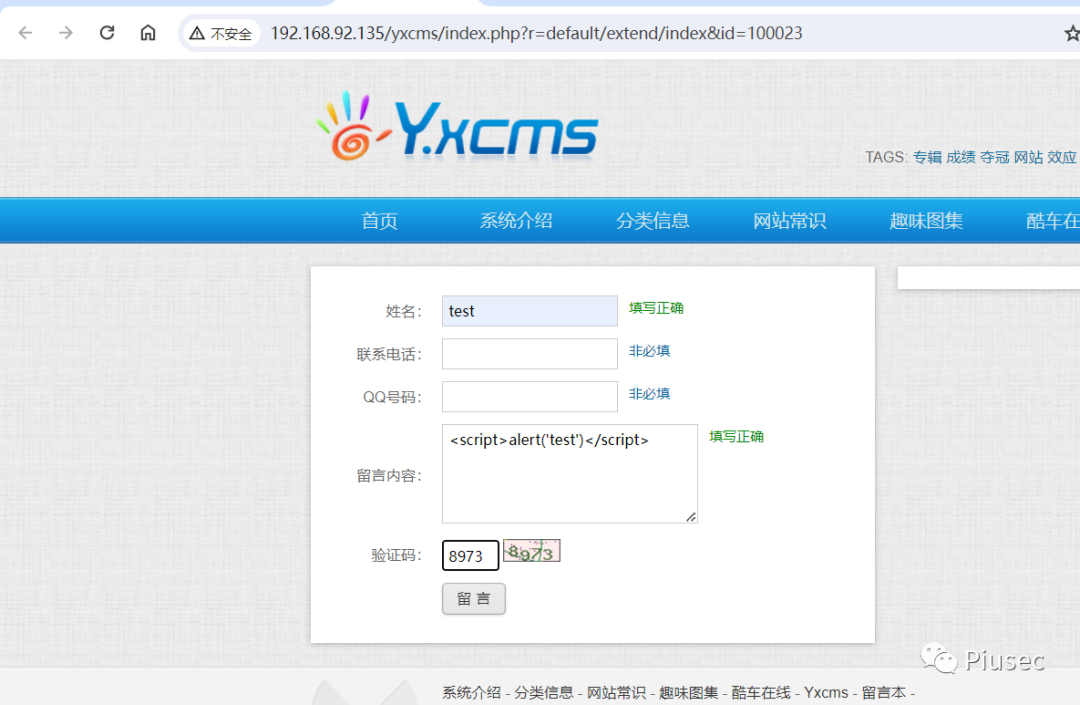The image size is (1080, 705).
Task: Click the browser forward arrow
Action: tap(66, 33)
